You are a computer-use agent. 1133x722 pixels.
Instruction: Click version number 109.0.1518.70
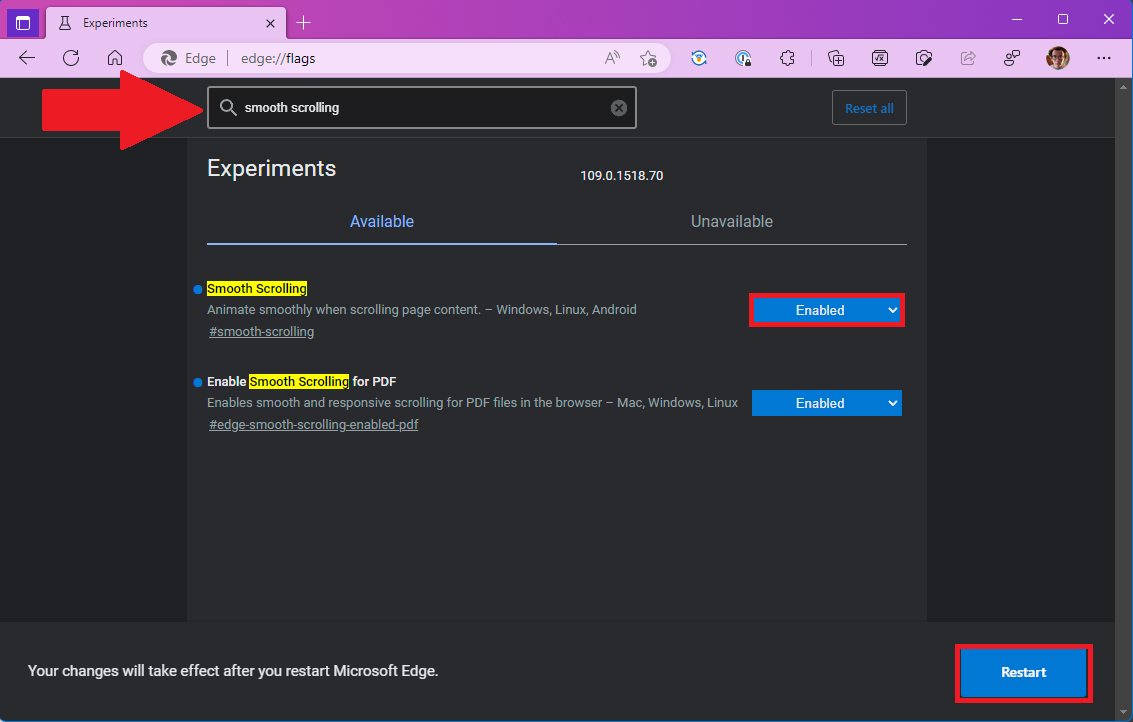point(621,176)
